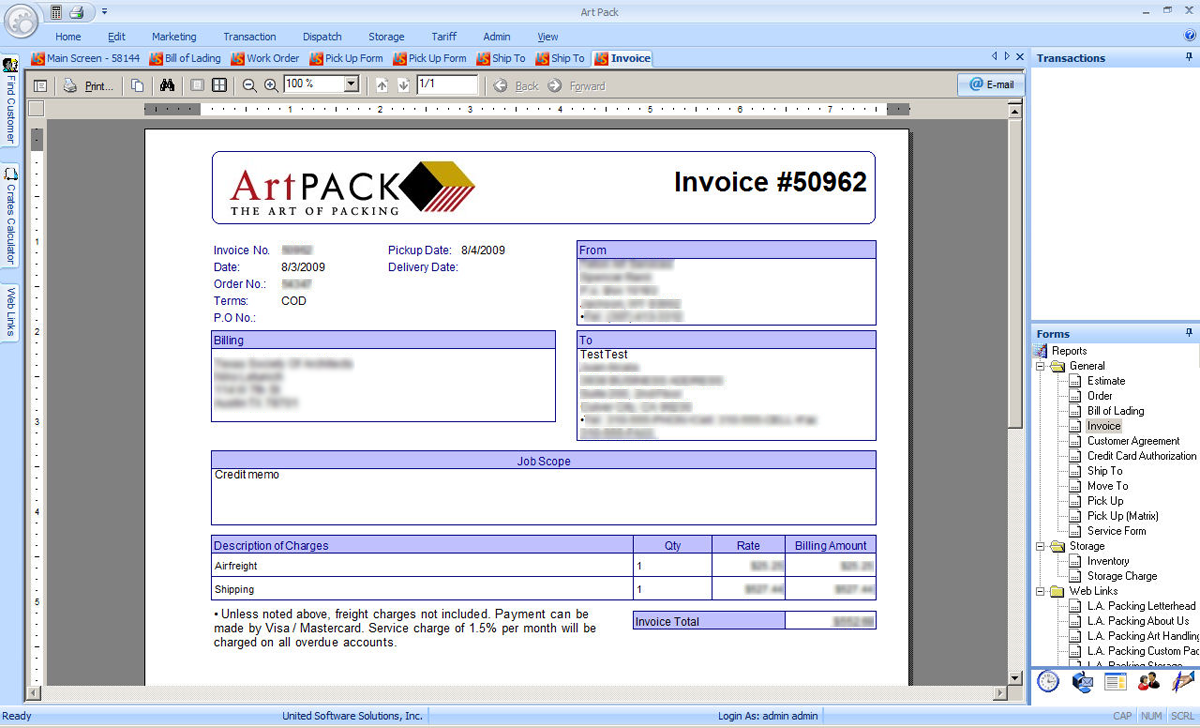The image size is (1200, 728).
Task: Go to next page arrow
Action: tap(403, 86)
